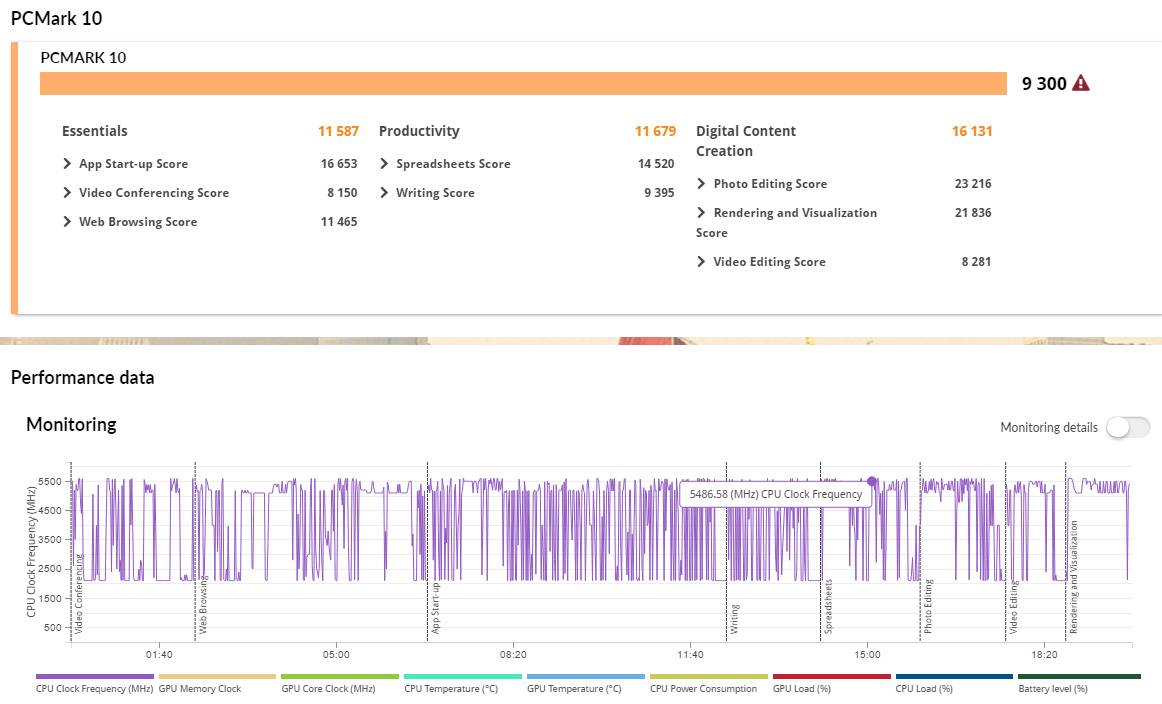The image size is (1162, 704).
Task: Click the CPU Temperature legend swatch
Action: [462, 677]
